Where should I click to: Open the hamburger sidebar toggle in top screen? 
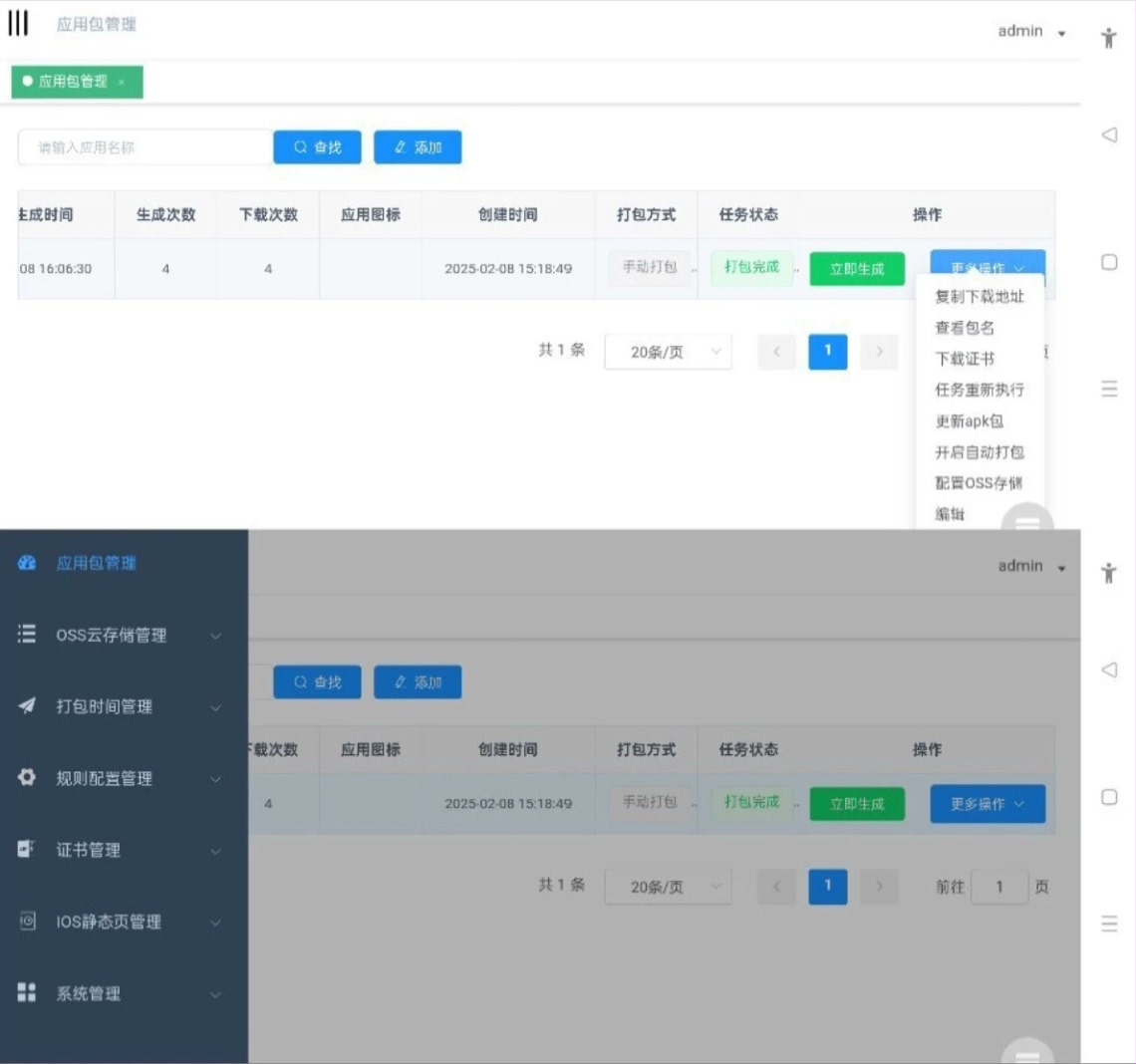(18, 23)
